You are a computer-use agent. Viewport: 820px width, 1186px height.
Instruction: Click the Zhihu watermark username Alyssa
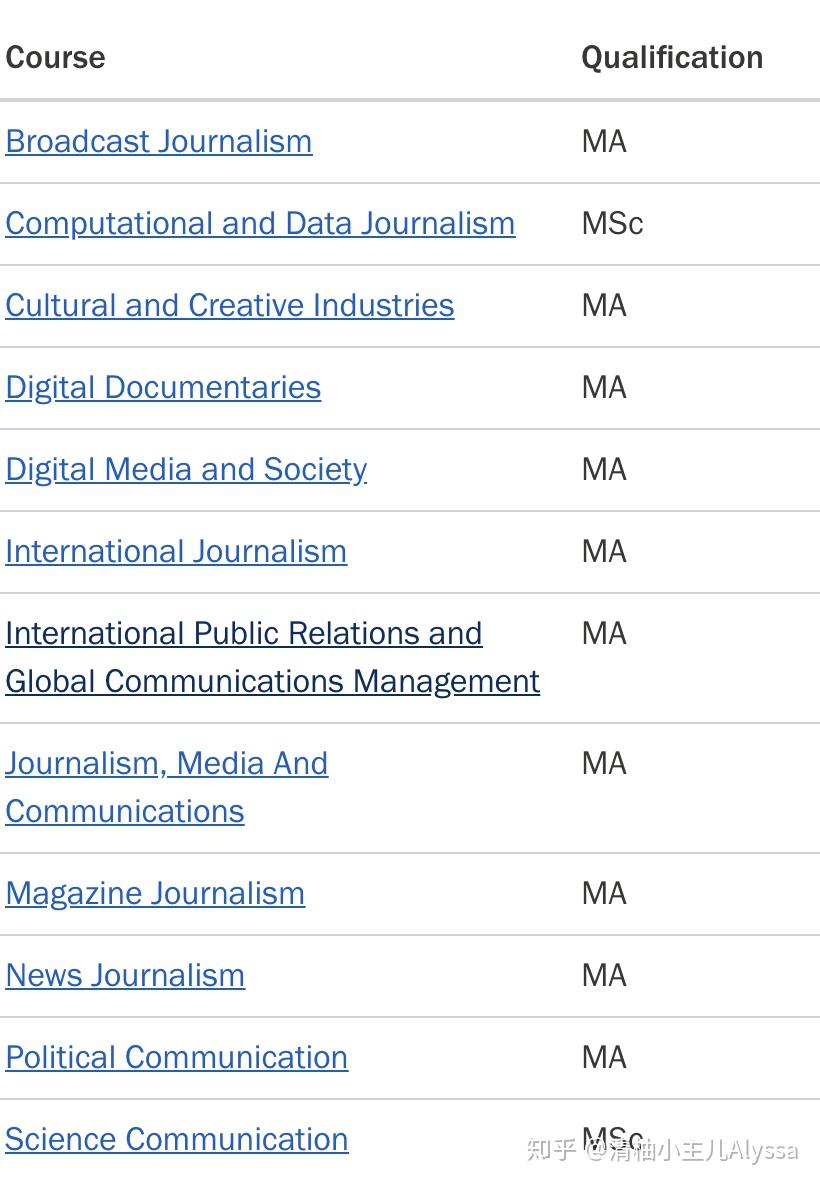coord(763,1150)
